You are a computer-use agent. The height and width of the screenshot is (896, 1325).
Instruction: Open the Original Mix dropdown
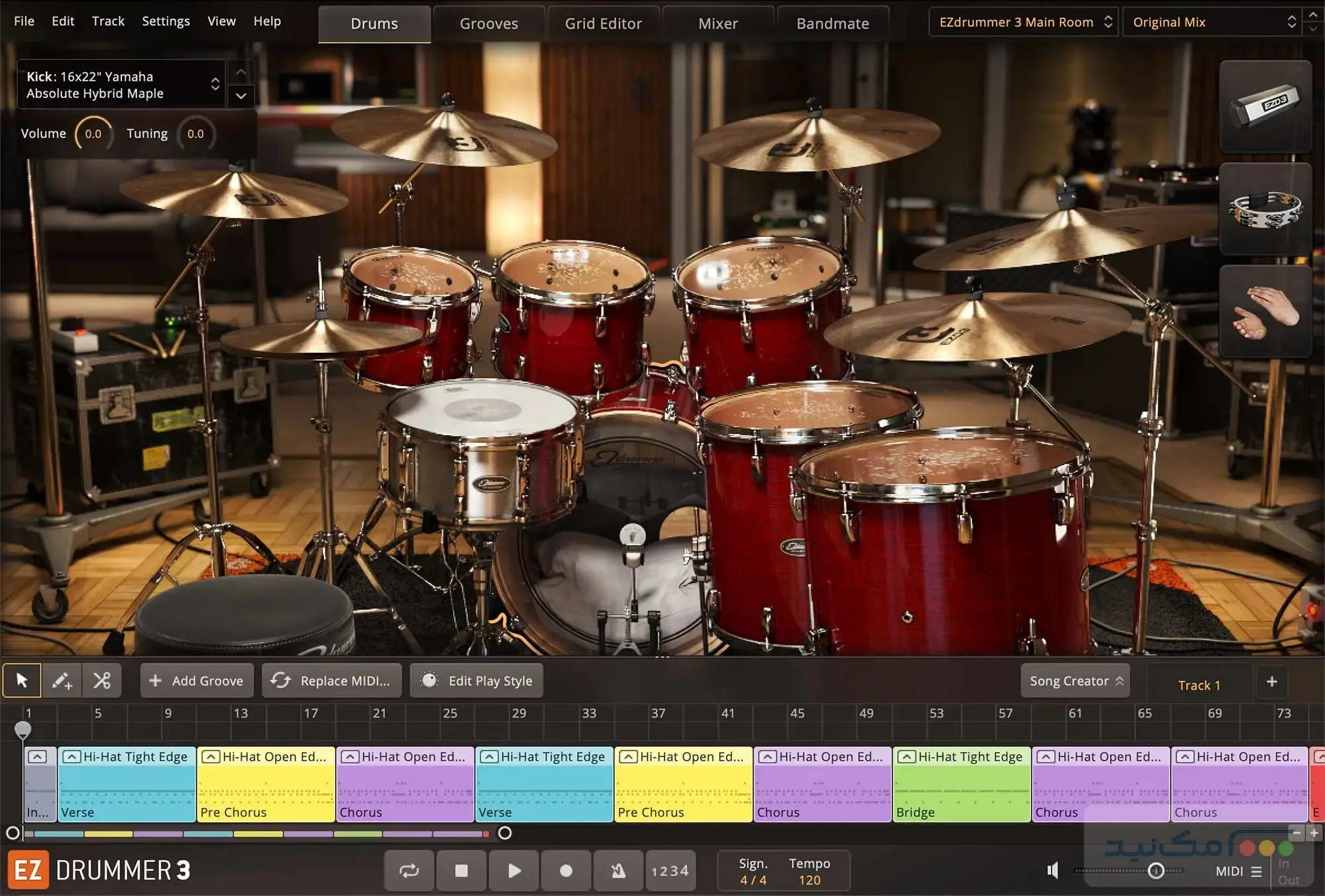(x=1212, y=21)
